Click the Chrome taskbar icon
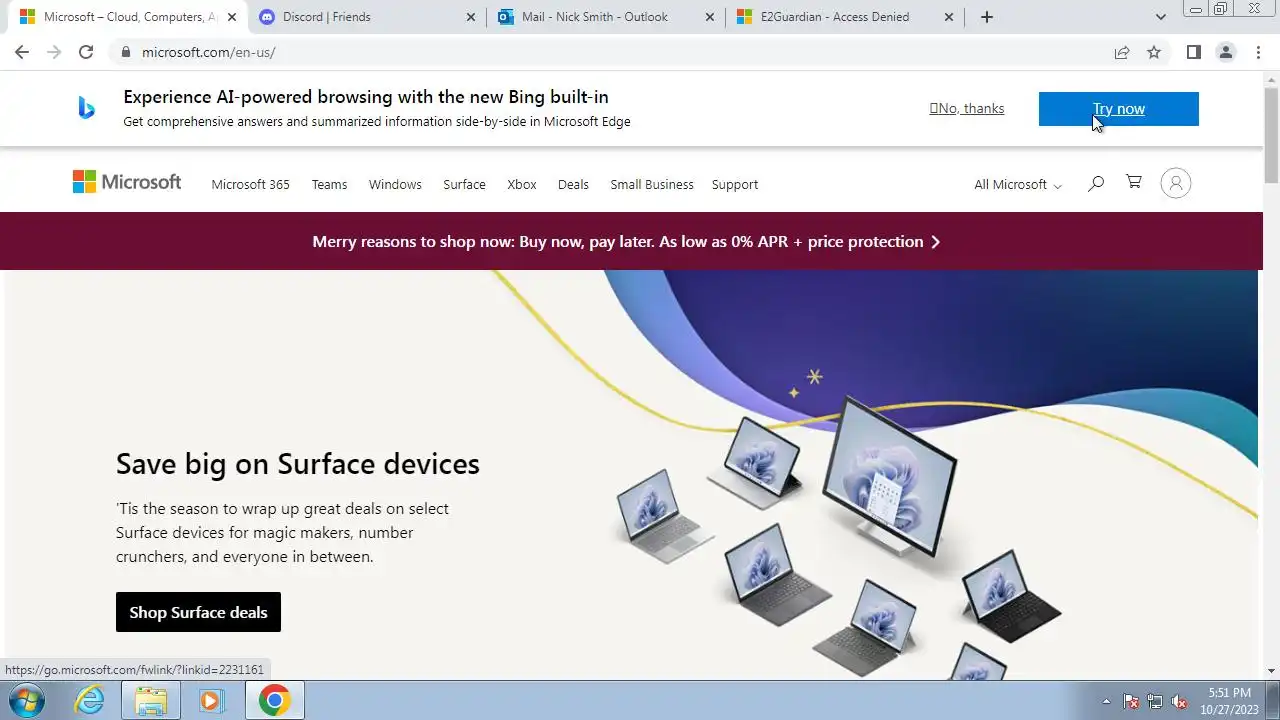Viewport: 1280px width, 720px height. [x=275, y=700]
